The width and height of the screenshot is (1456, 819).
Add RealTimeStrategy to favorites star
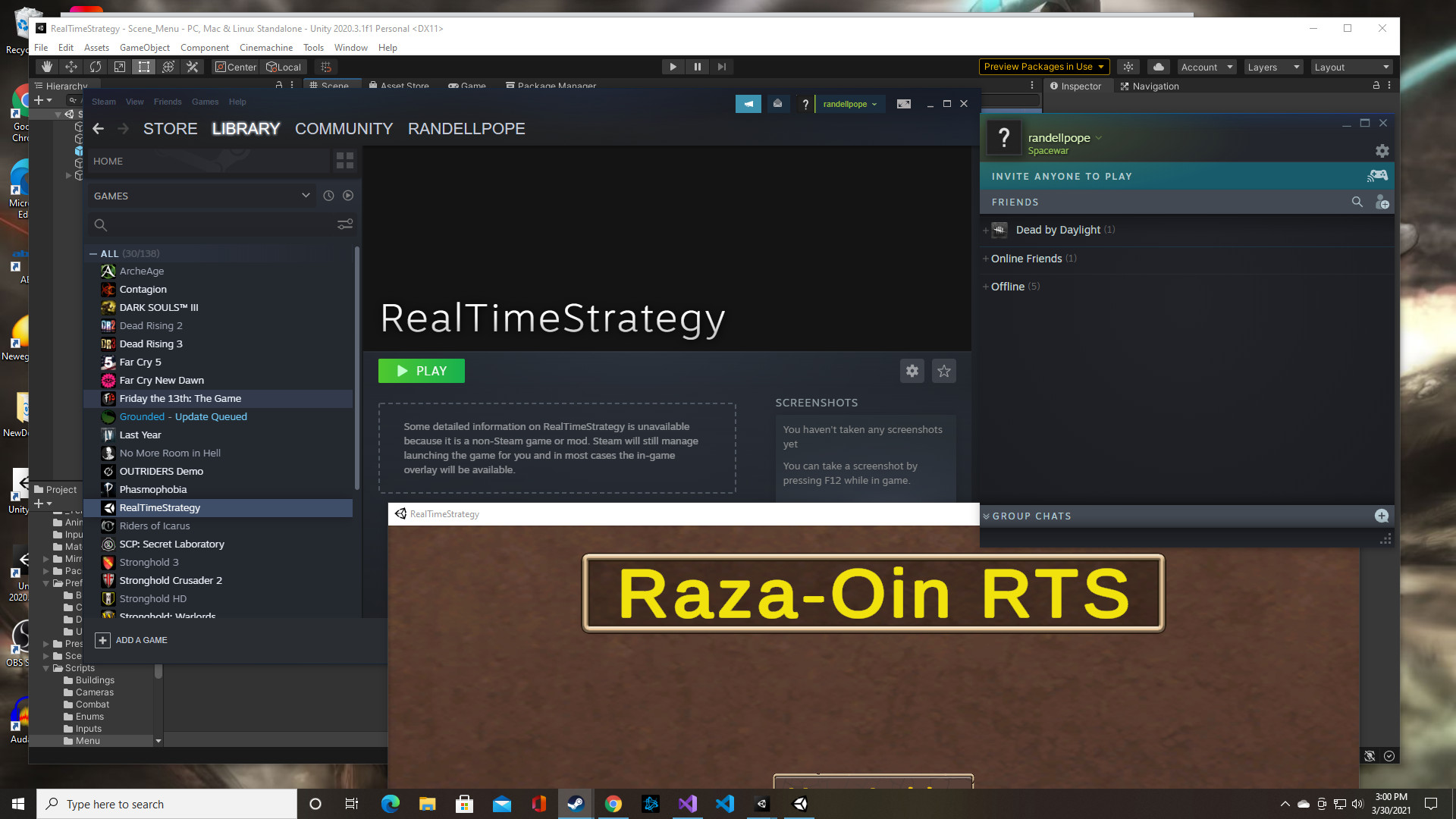[944, 371]
